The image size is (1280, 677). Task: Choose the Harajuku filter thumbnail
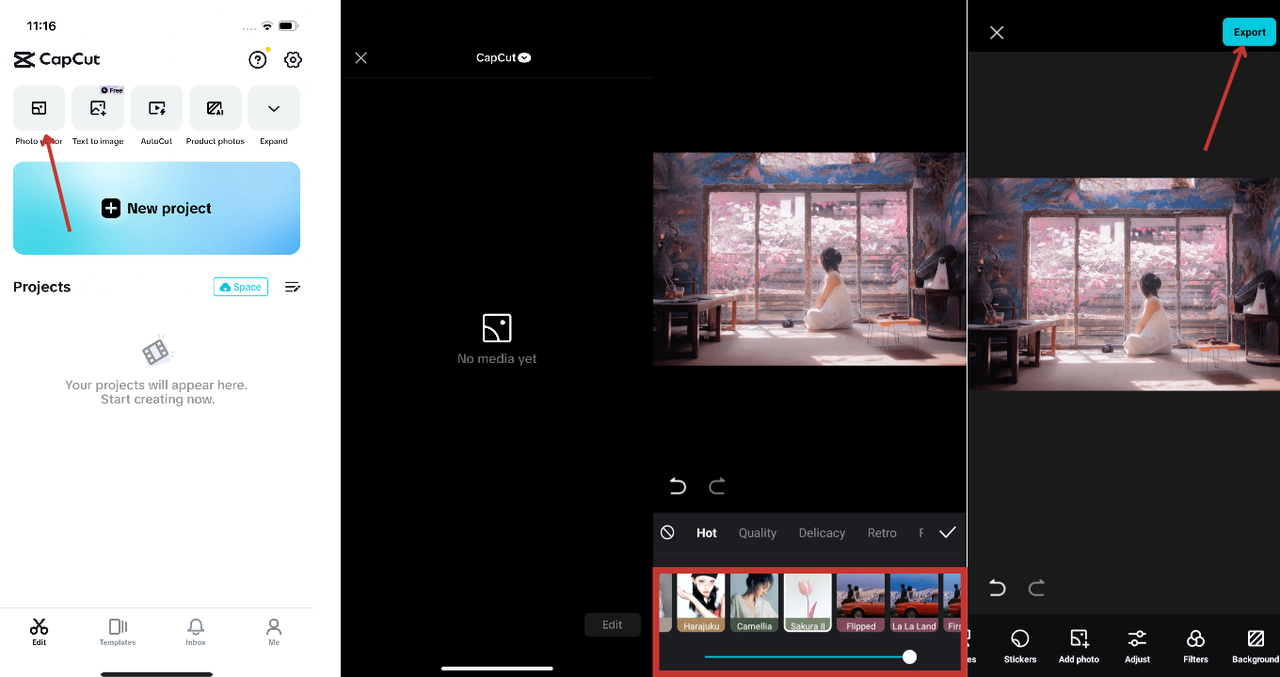pyautogui.click(x=701, y=602)
